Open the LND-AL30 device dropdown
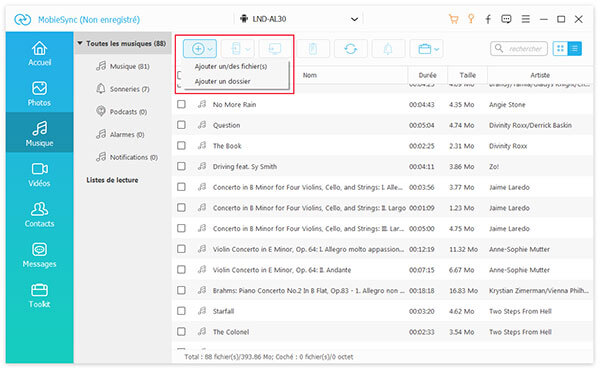Screen dimensions: 600x370 coord(354,19)
